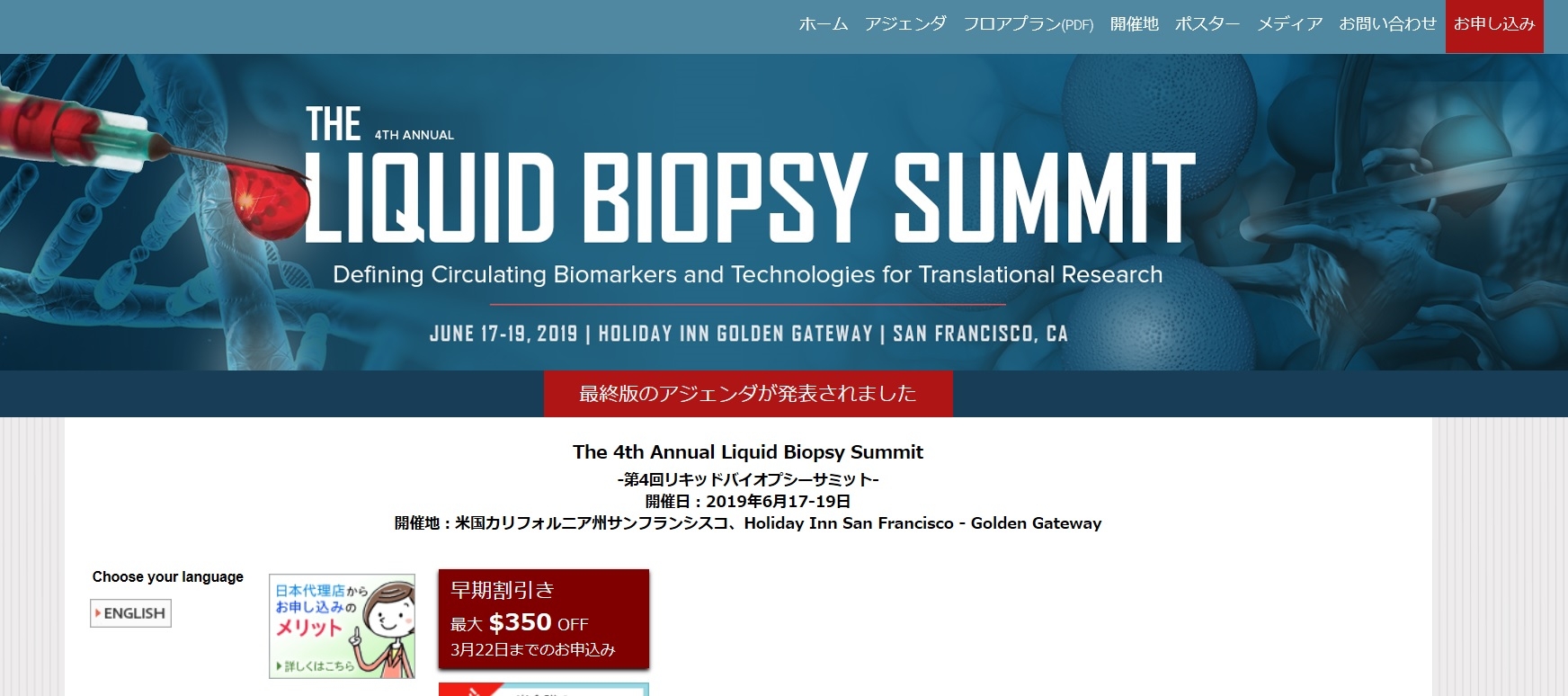
Task: Click the June 17-19, 2019 venue line
Action: pos(748,334)
